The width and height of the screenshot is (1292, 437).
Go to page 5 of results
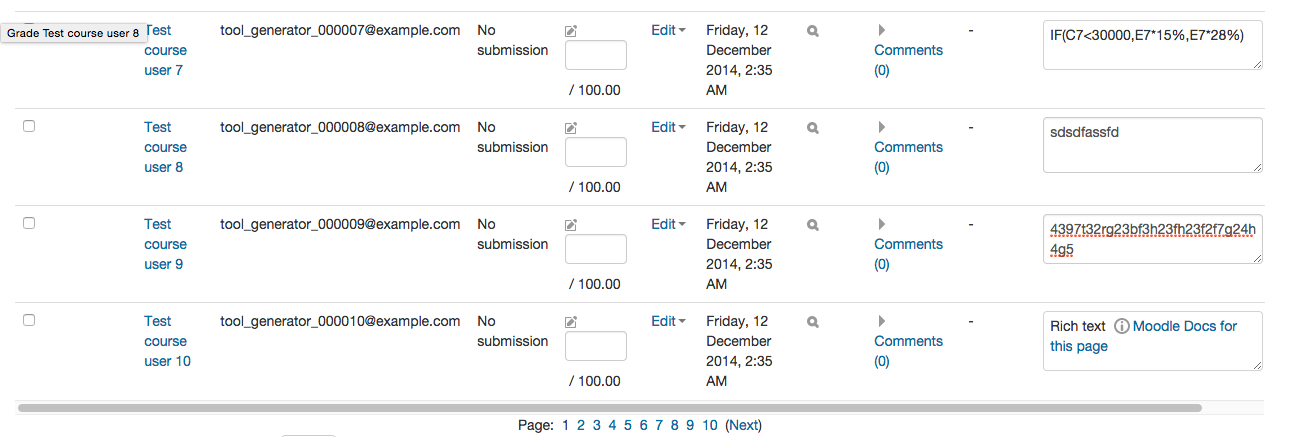pos(627,425)
